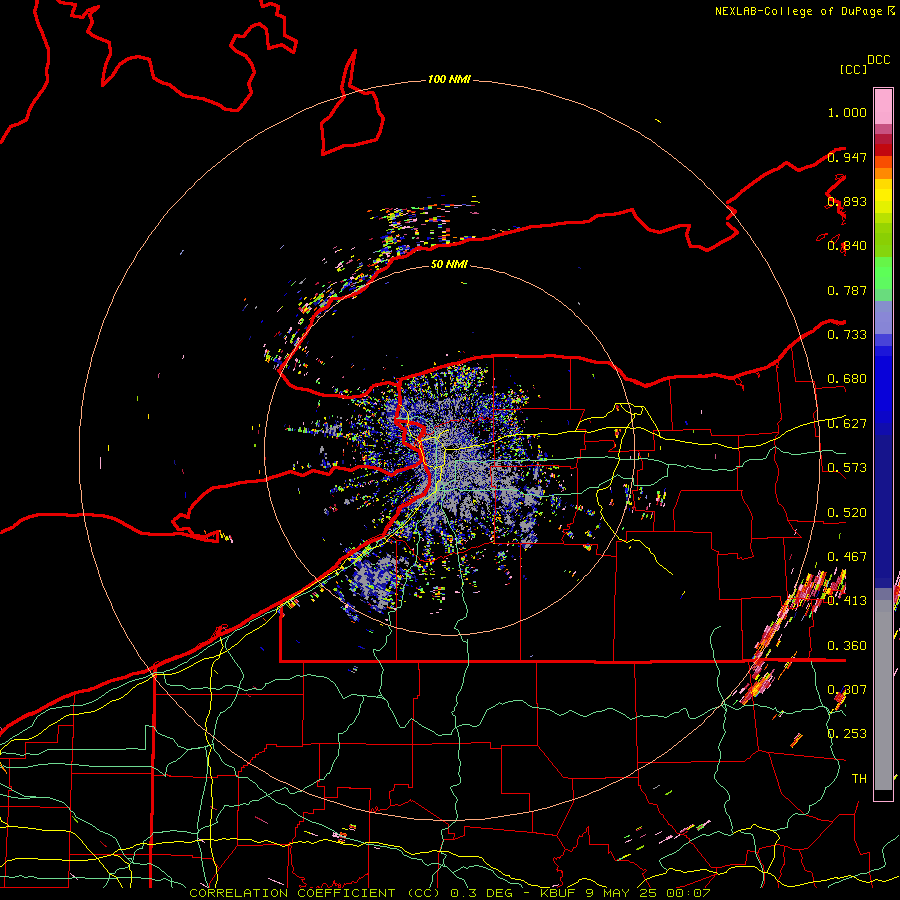The image size is (900, 900).
Task: Pick the lavender color bar segment
Action: 883,317
